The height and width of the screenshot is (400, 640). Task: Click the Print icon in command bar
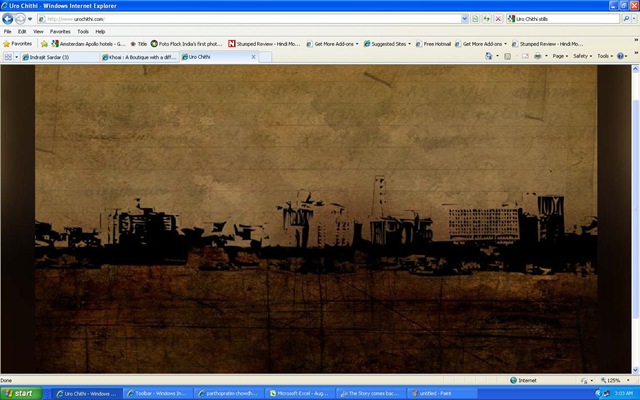coord(538,56)
